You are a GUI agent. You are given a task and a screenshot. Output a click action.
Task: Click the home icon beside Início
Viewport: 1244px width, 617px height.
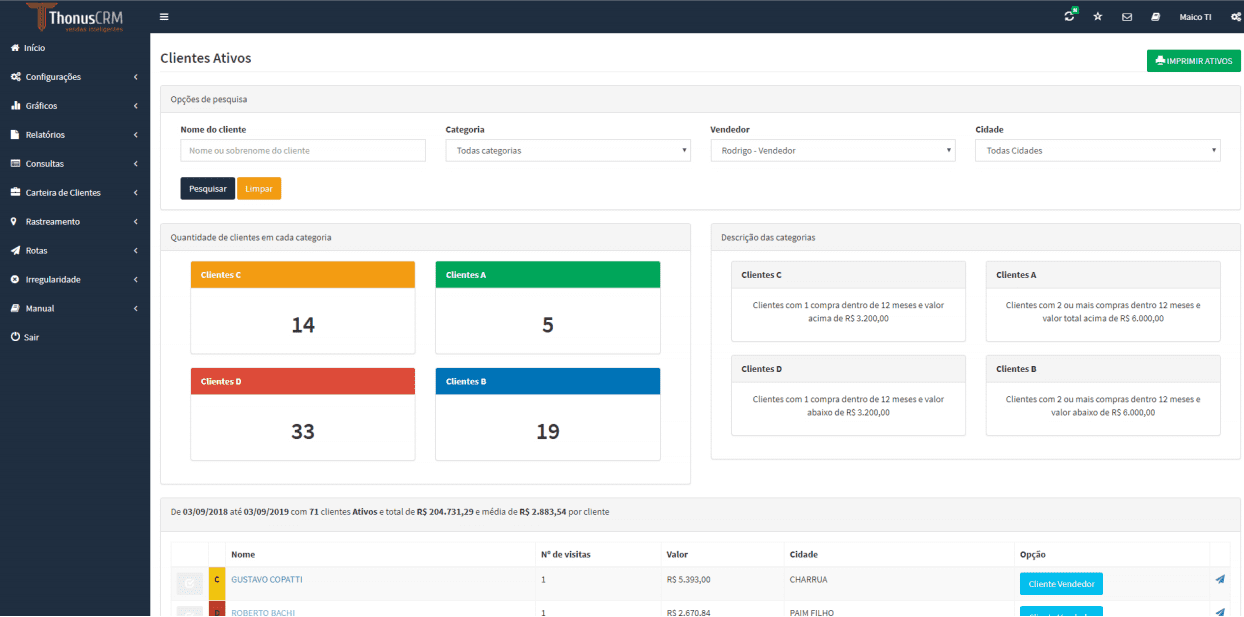point(15,48)
